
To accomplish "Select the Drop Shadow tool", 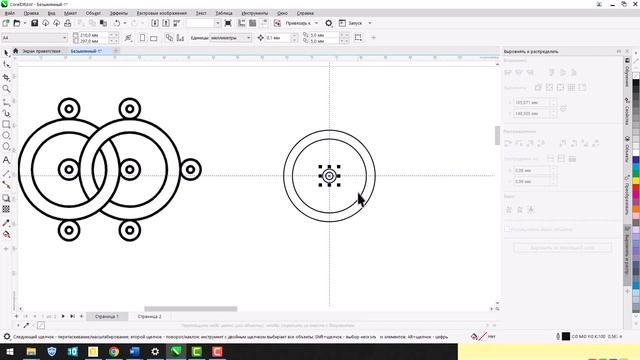I will click(x=6, y=198).
